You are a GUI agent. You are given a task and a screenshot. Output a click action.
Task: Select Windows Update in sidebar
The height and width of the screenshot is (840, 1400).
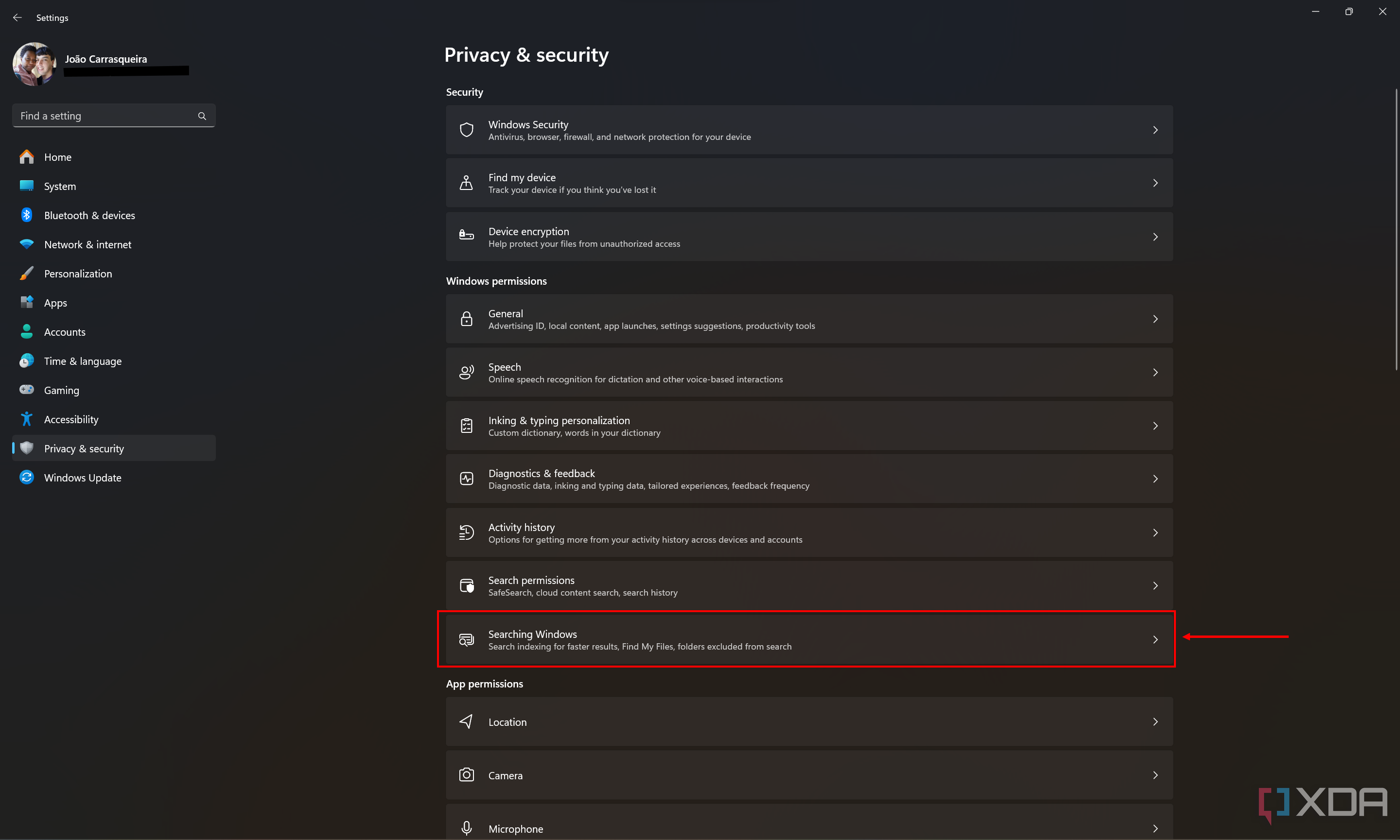[x=114, y=477]
